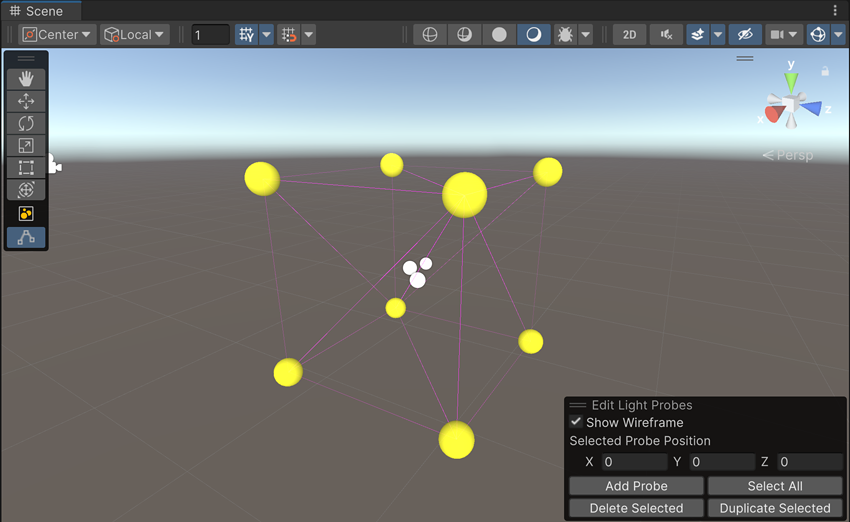The height and width of the screenshot is (522, 850).
Task: Open the Local handle rotation dropdown
Action: tap(135, 35)
